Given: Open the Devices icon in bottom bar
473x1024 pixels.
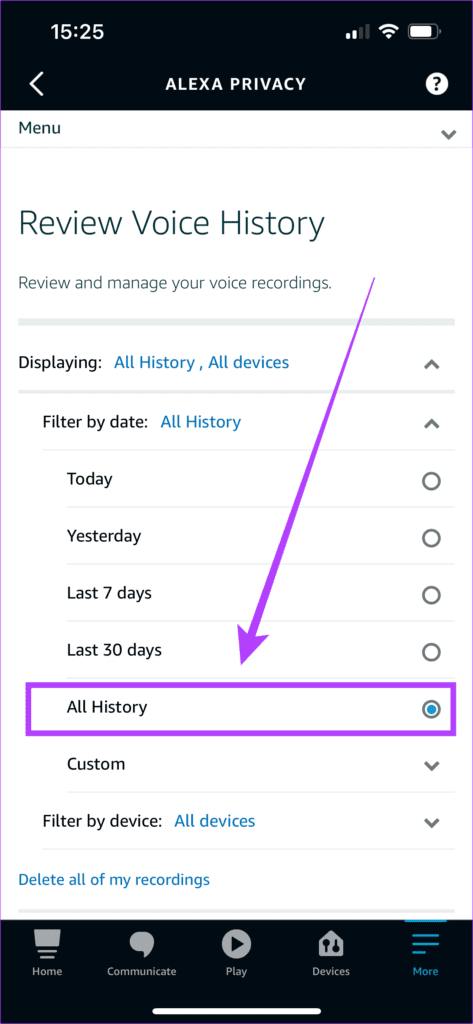Looking at the screenshot, I should [331, 944].
